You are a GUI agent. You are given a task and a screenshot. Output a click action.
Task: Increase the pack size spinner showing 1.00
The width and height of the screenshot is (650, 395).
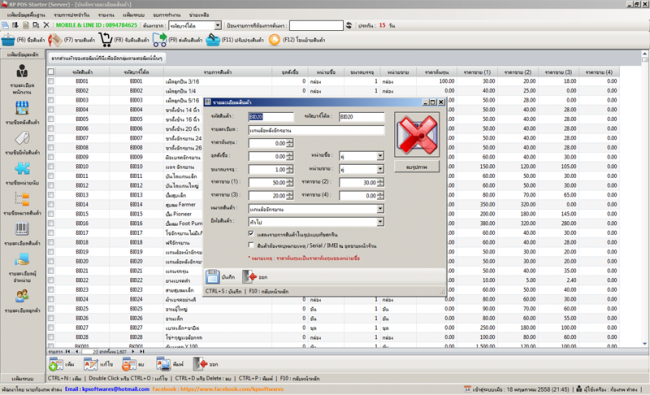[289, 167]
